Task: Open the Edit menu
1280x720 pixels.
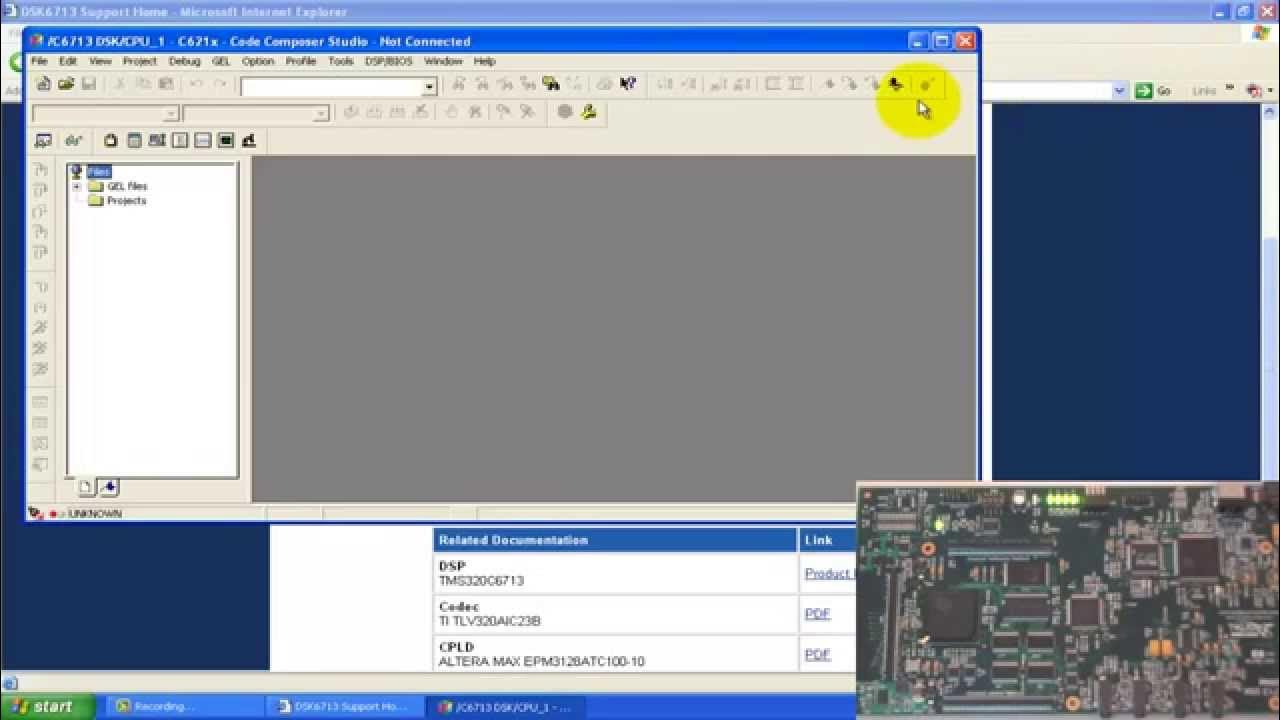Action: tap(68, 61)
